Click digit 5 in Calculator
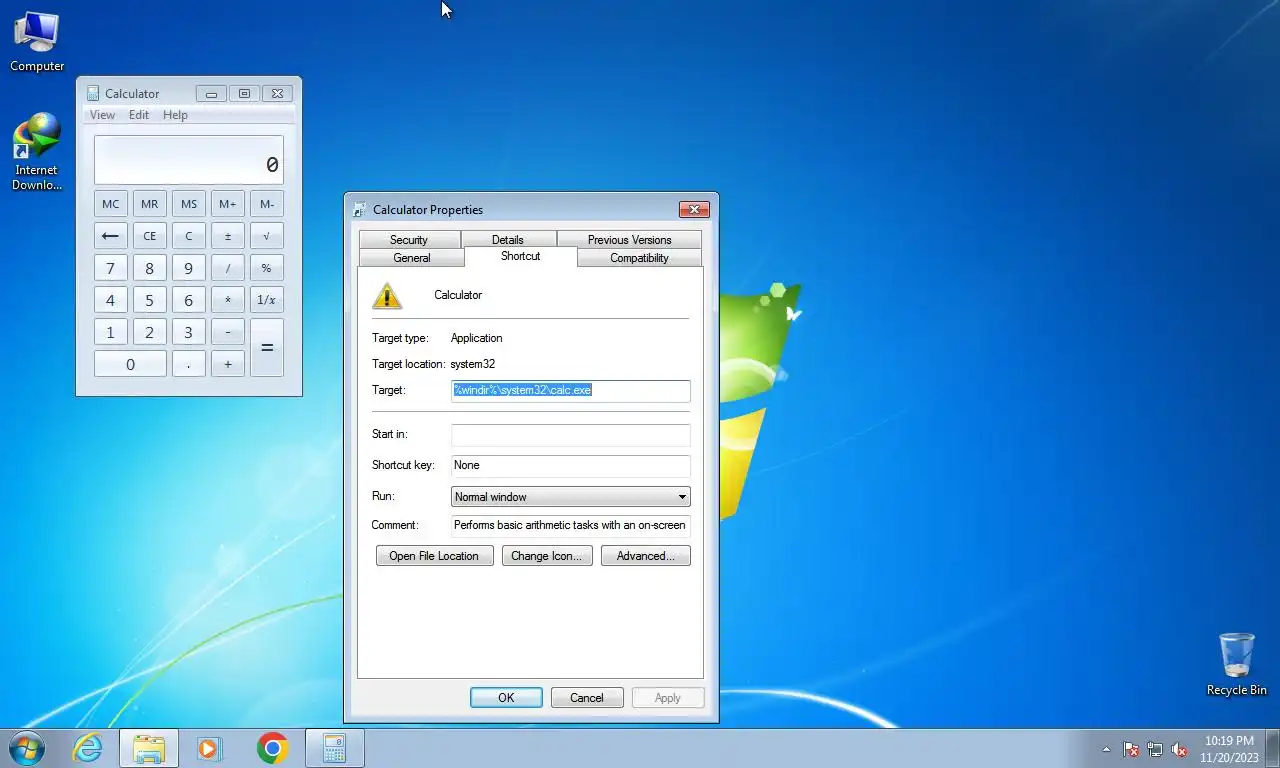The image size is (1280, 768). [x=149, y=300]
